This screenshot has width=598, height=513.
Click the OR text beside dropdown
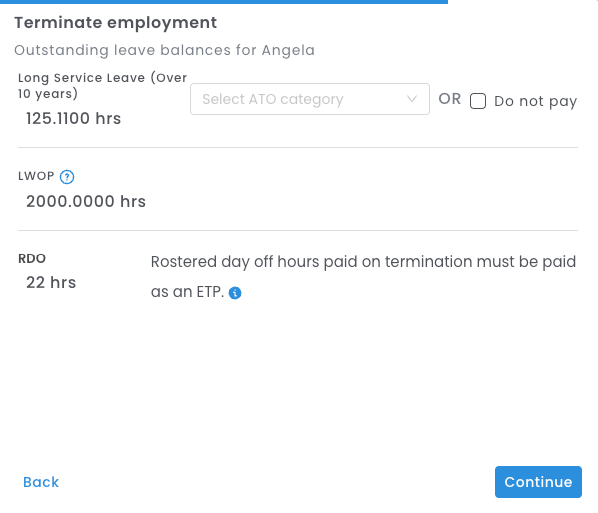450,99
